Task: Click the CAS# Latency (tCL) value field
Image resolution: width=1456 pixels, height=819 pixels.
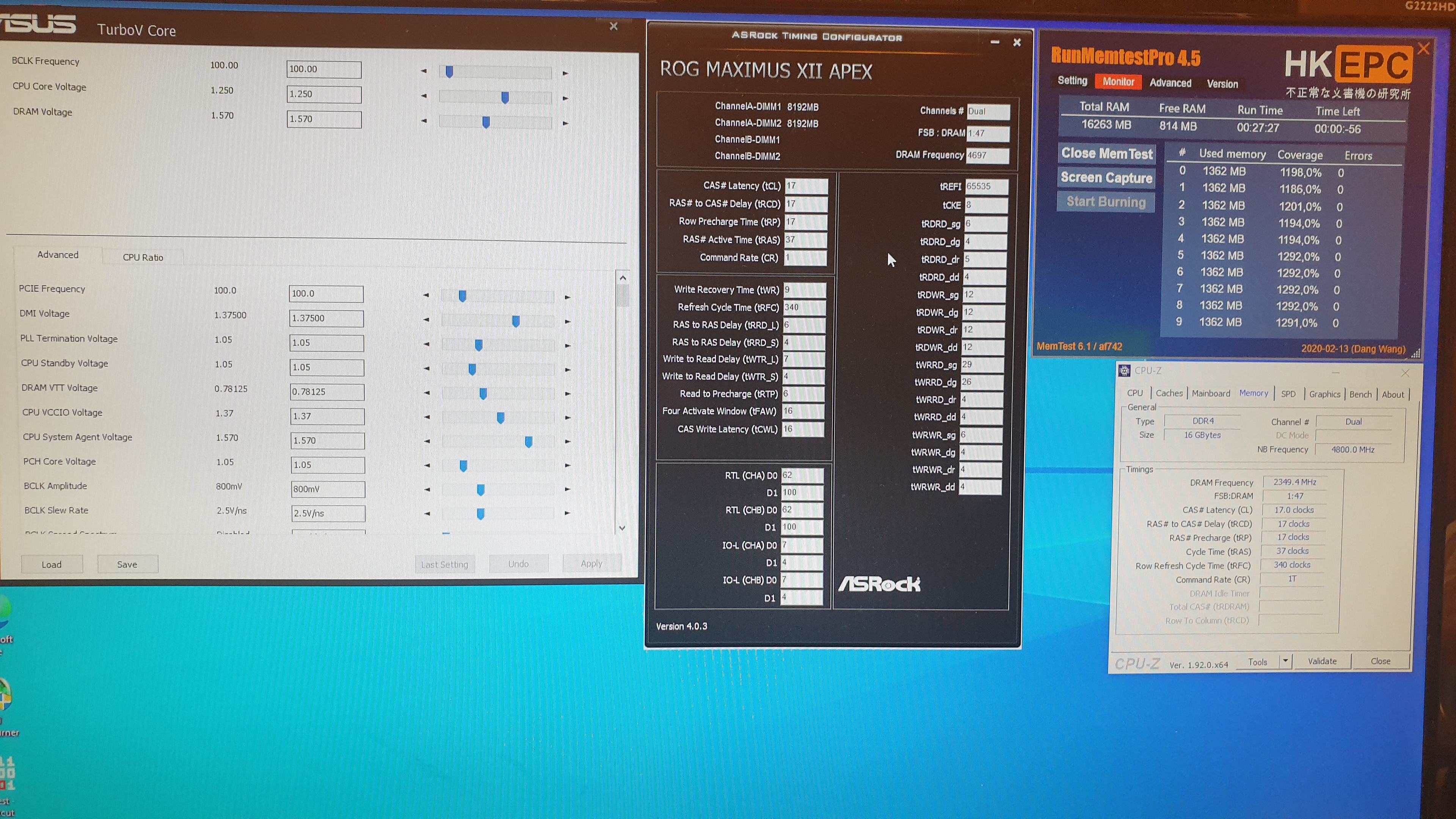Action: point(806,186)
